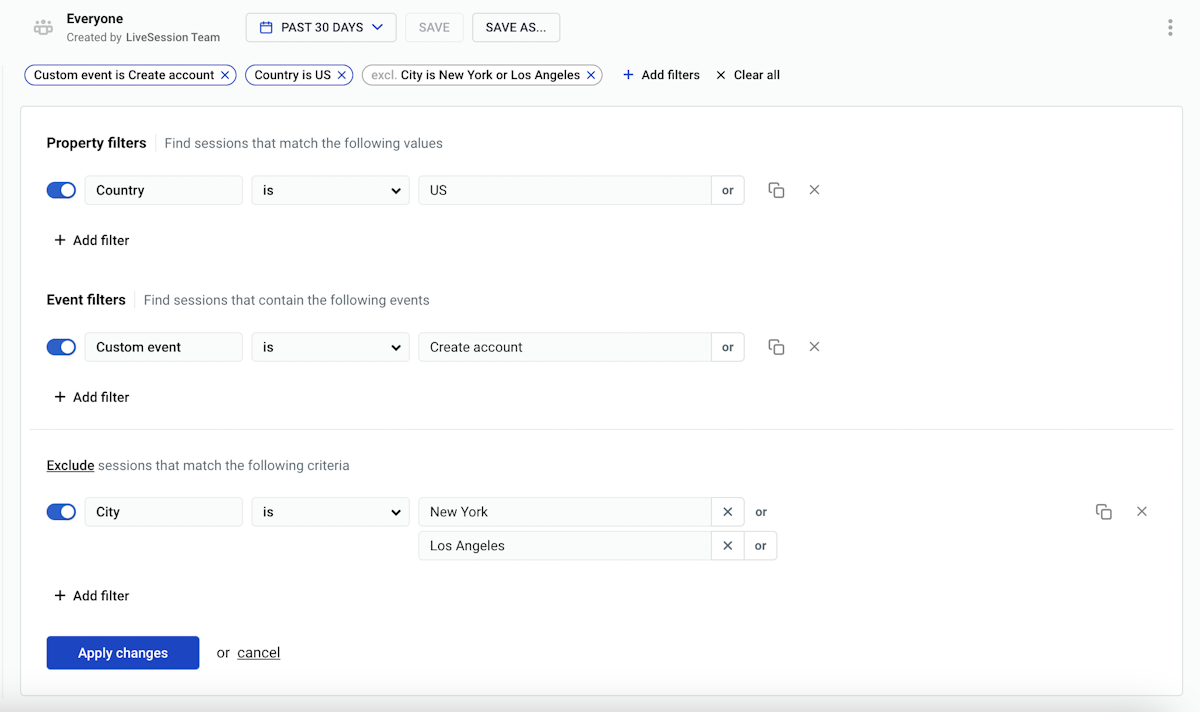This screenshot has height=712, width=1200.
Task: Click the cancel link
Action: click(258, 653)
